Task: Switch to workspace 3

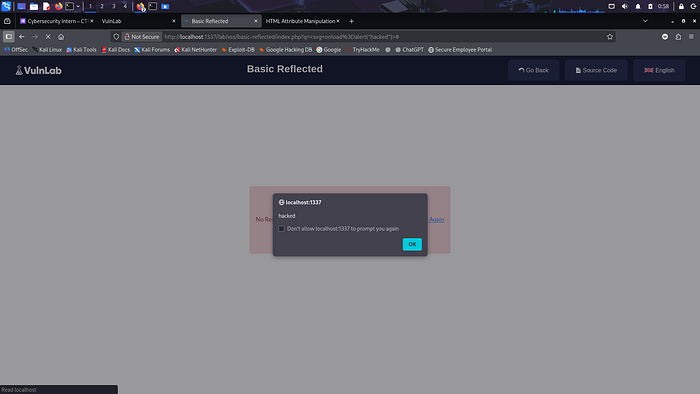Action: click(113, 6)
